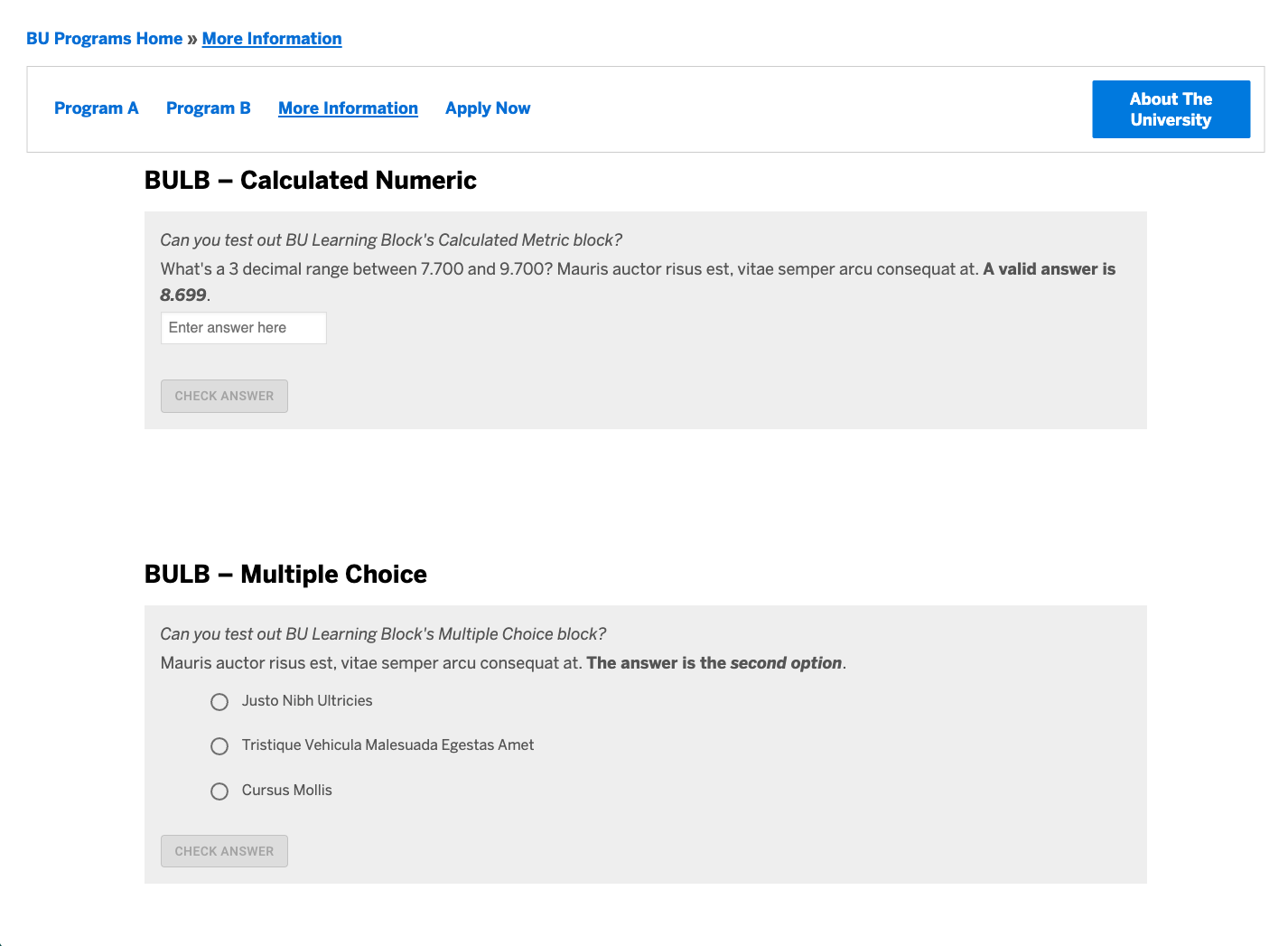The image size is (1288, 946).
Task: Click the Tristique Vehicula Malesuada Egestas Amet text
Action: 387,745
